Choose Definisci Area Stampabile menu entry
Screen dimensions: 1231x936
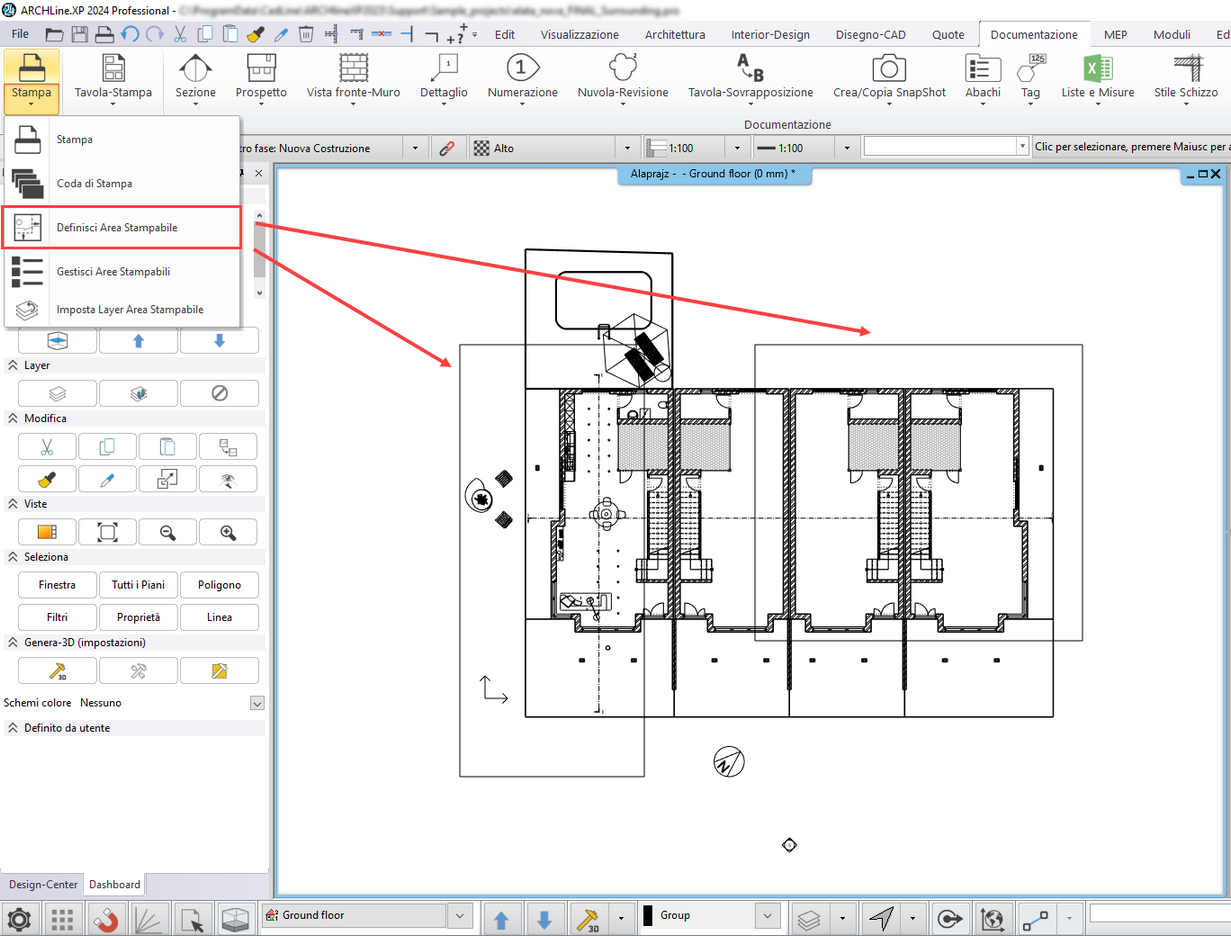click(x=122, y=228)
